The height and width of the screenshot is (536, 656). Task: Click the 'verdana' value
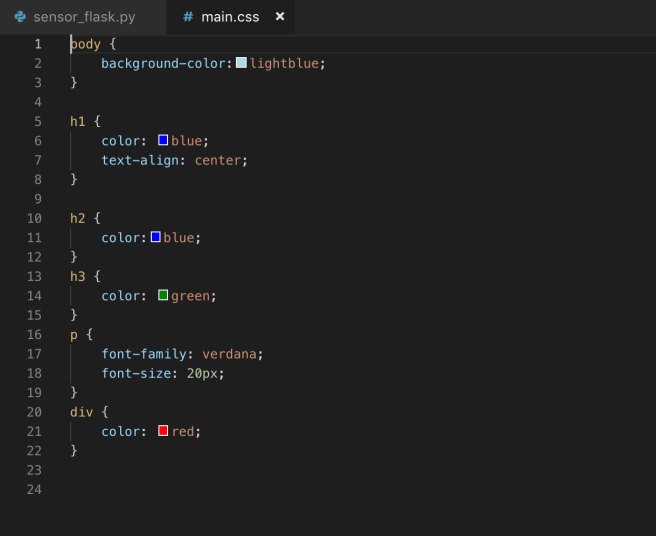[x=229, y=354]
